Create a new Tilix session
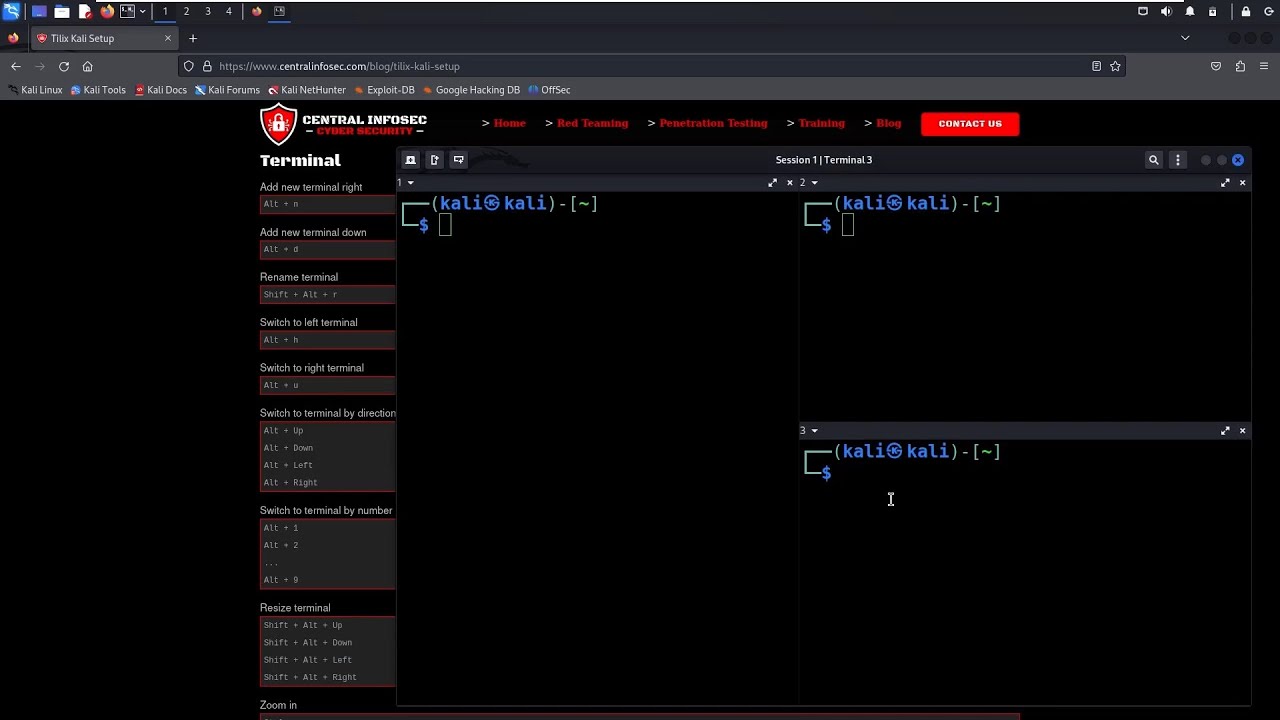Viewport: 1280px width, 720px height. tap(410, 159)
